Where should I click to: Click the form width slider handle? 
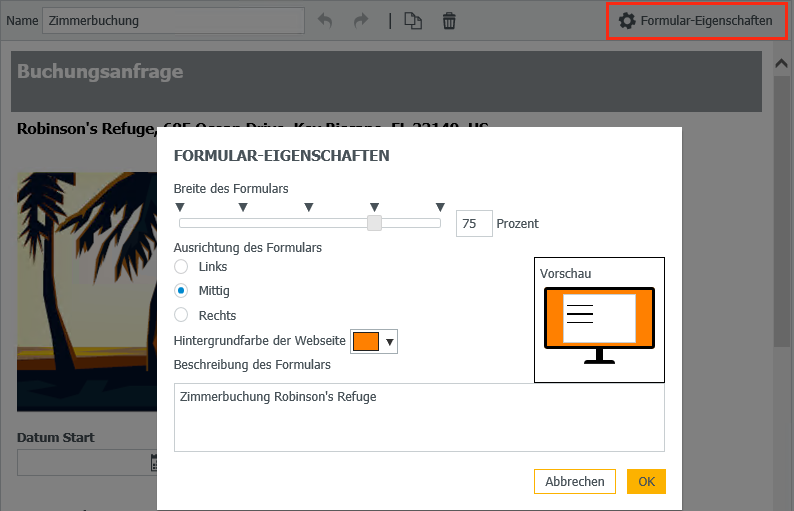[x=374, y=223]
